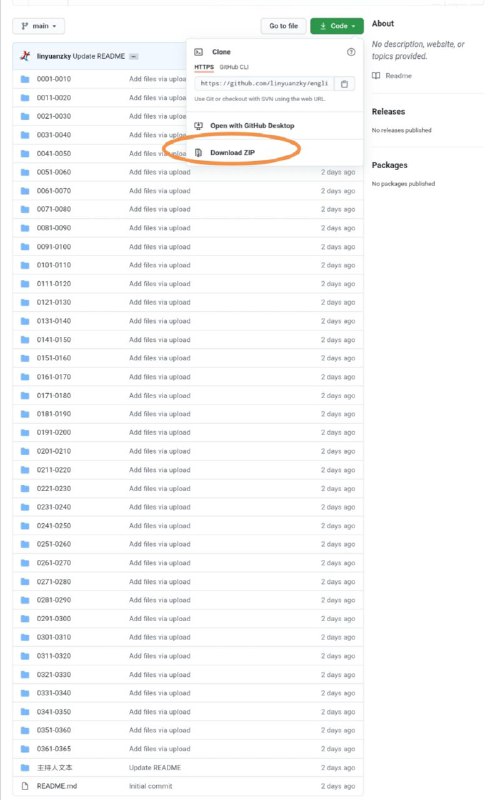
Task: Open folder 0261-0270
Action: (54, 563)
